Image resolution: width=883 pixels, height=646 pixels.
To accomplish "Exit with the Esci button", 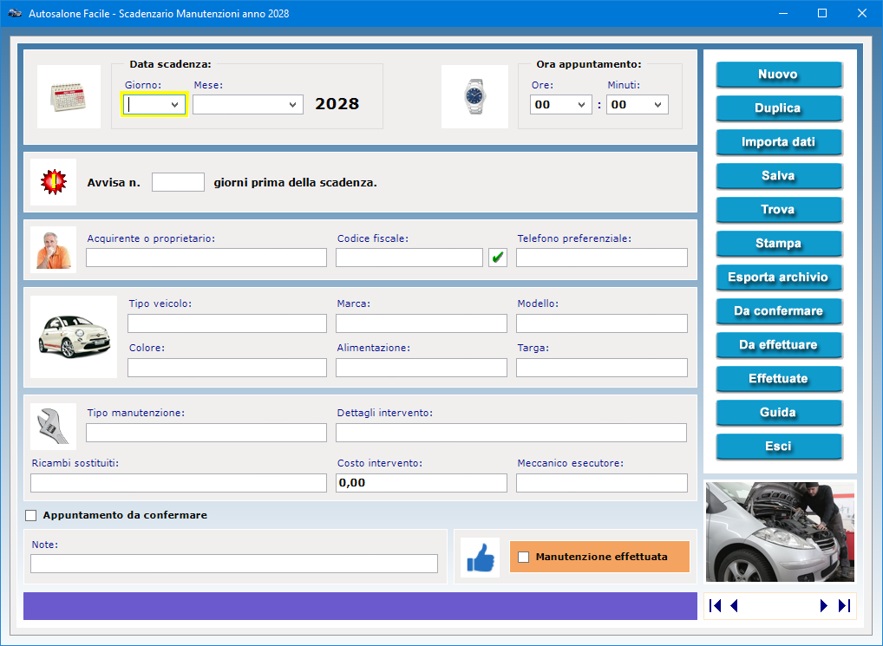I will click(x=778, y=446).
